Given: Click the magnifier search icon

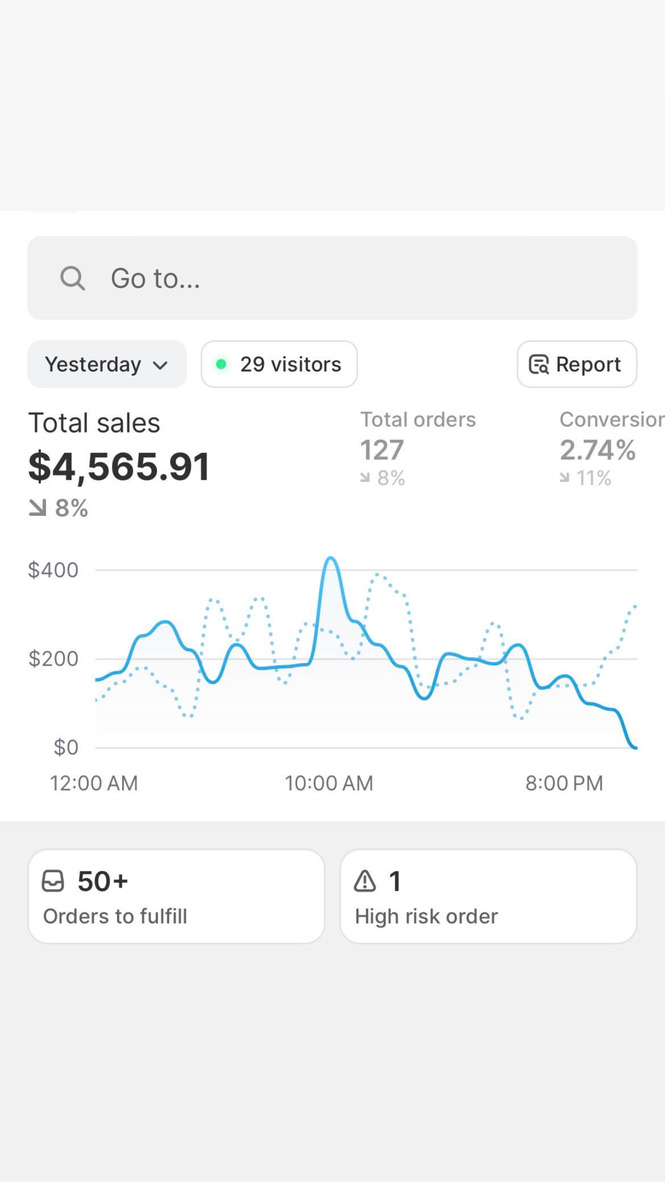Looking at the screenshot, I should 72,278.
